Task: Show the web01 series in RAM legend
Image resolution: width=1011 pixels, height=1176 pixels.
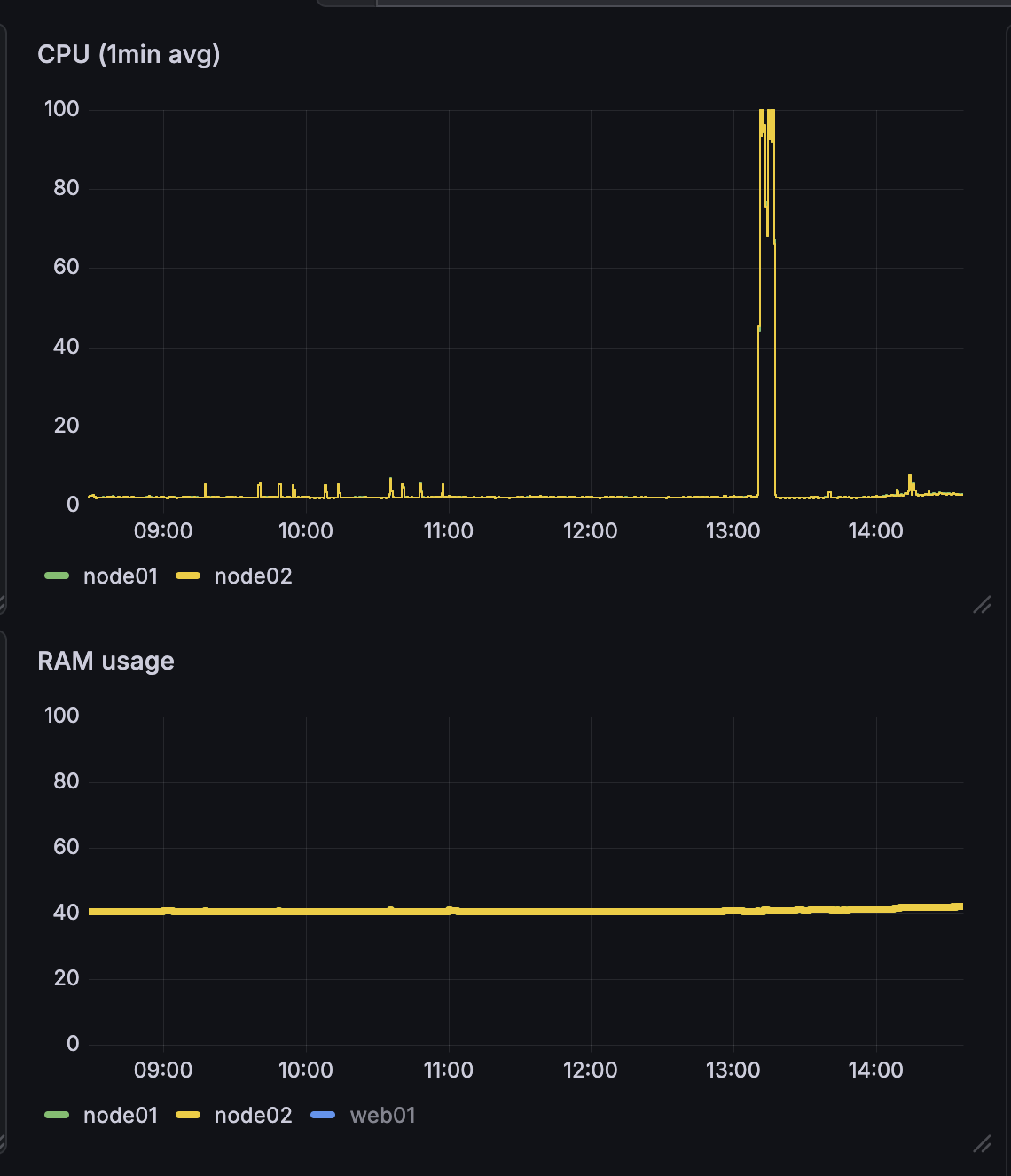Action: coord(382,1116)
